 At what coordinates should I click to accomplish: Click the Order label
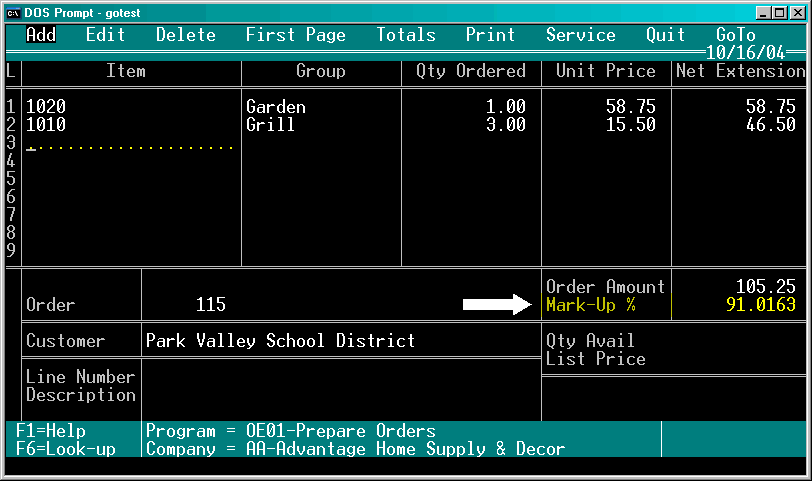point(50,304)
